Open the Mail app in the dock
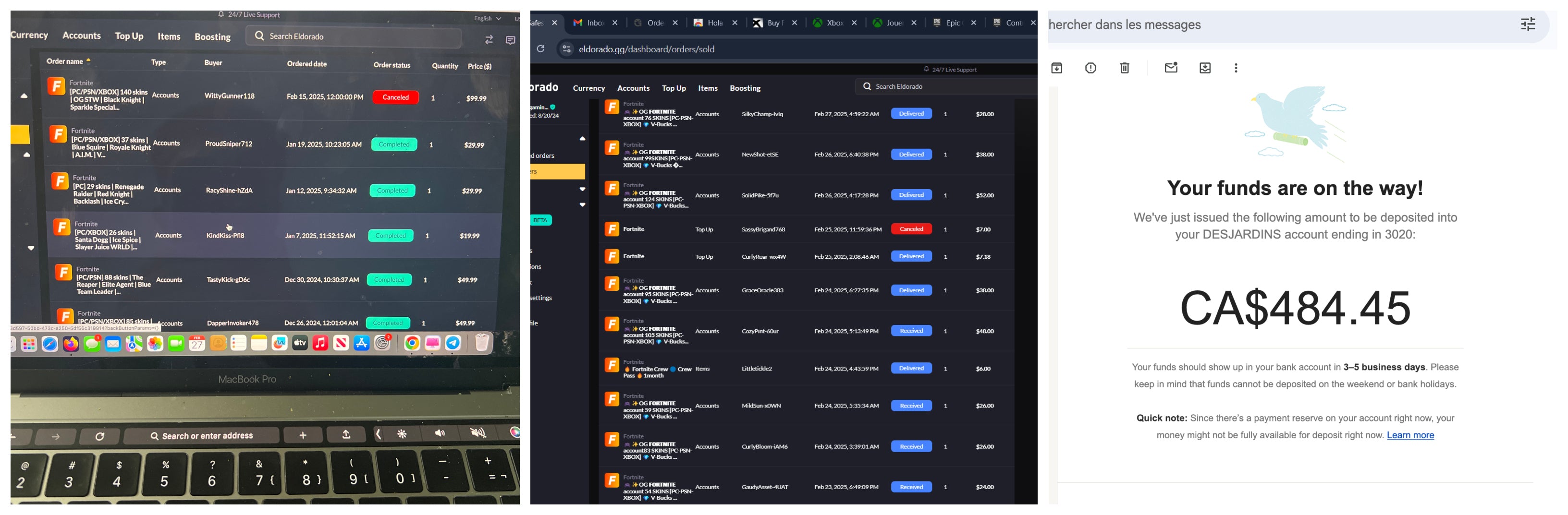 (113, 344)
